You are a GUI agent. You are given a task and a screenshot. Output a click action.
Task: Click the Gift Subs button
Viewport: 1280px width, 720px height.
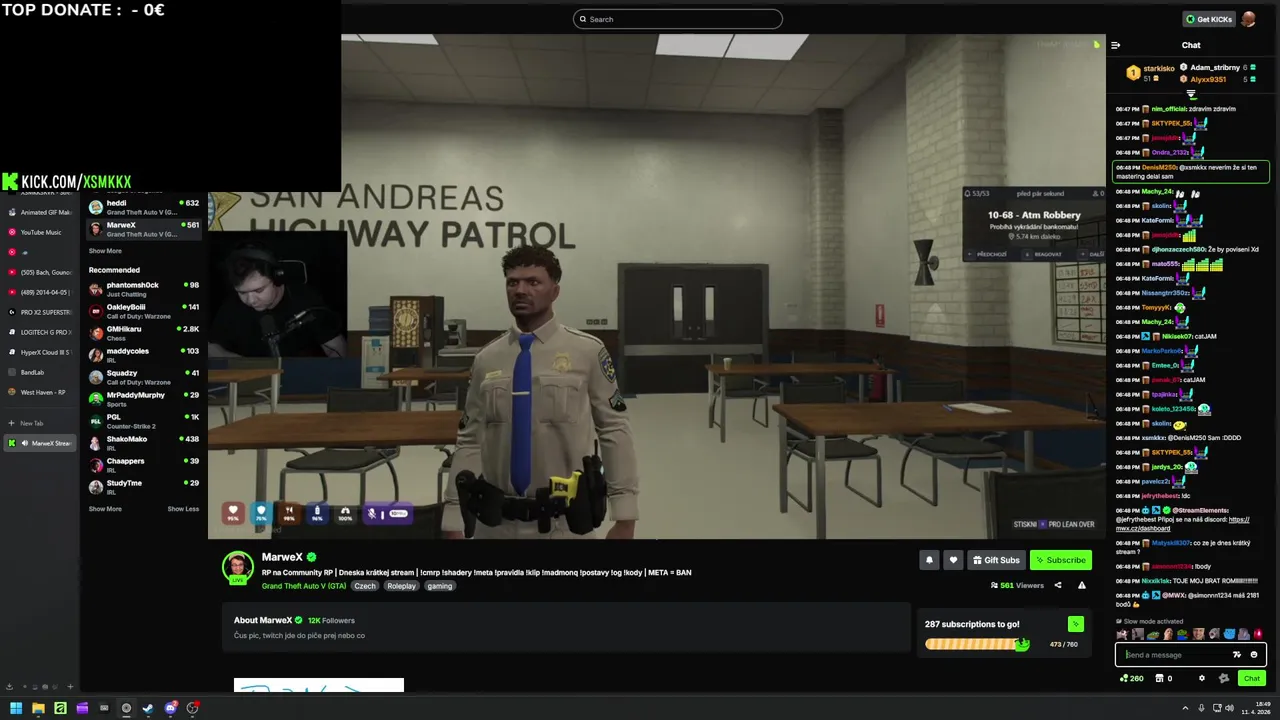[x=996, y=560]
